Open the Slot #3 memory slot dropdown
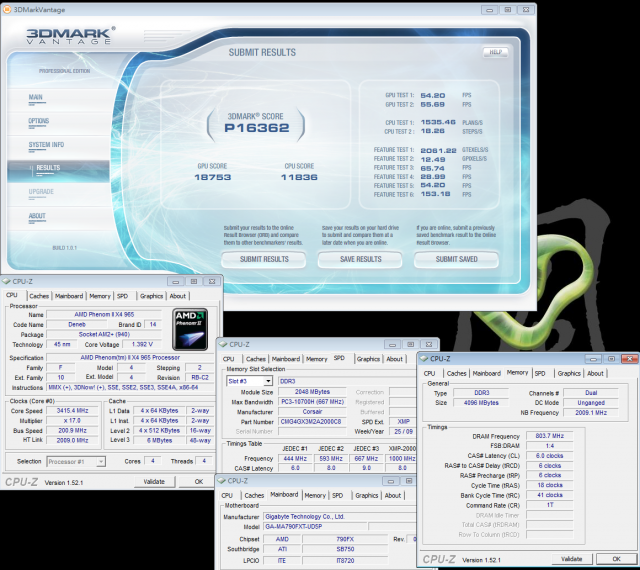This screenshot has height=570, width=640. click(x=268, y=381)
